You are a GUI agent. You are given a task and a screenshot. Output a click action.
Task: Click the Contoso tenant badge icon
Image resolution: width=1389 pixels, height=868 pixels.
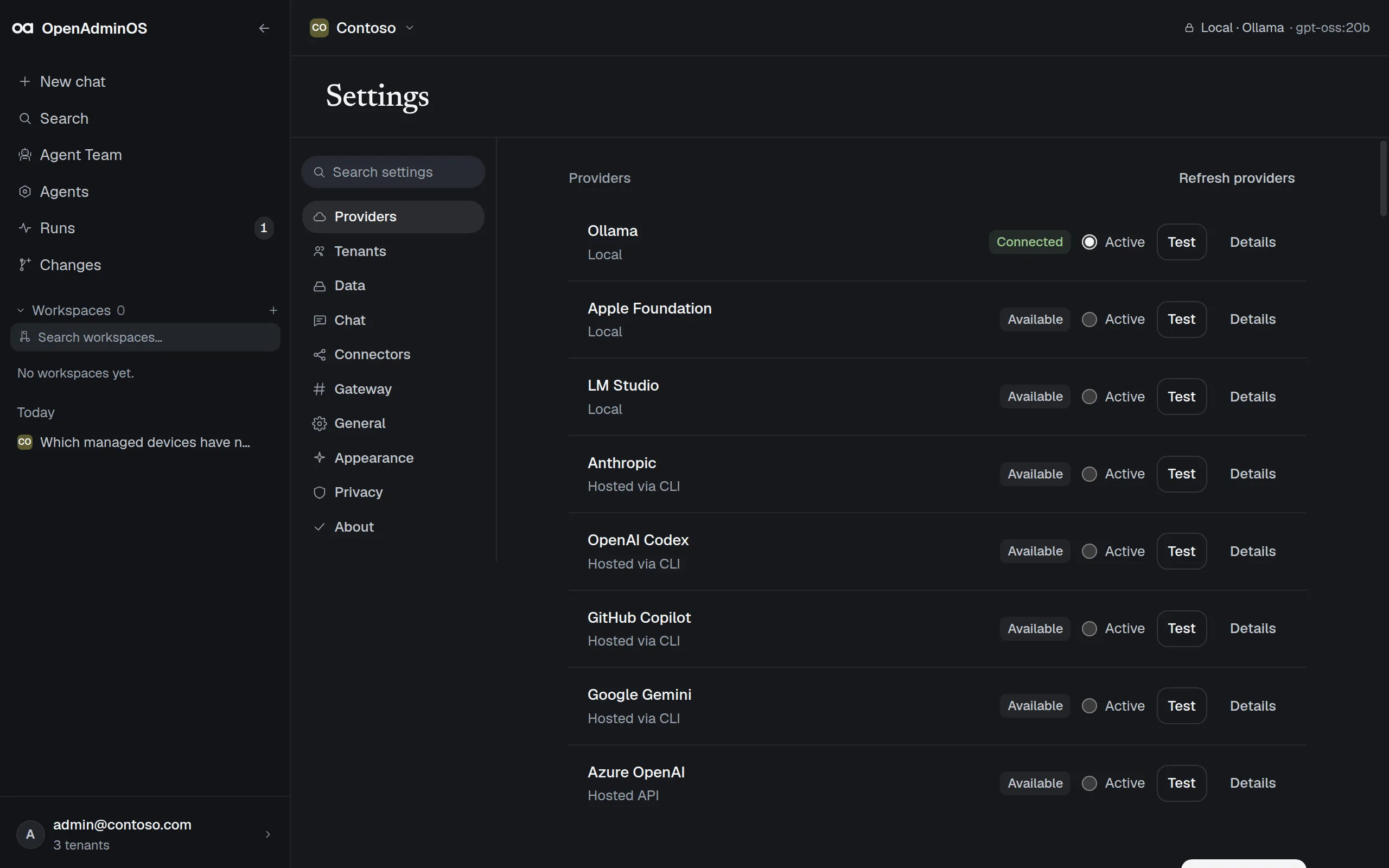(x=319, y=28)
